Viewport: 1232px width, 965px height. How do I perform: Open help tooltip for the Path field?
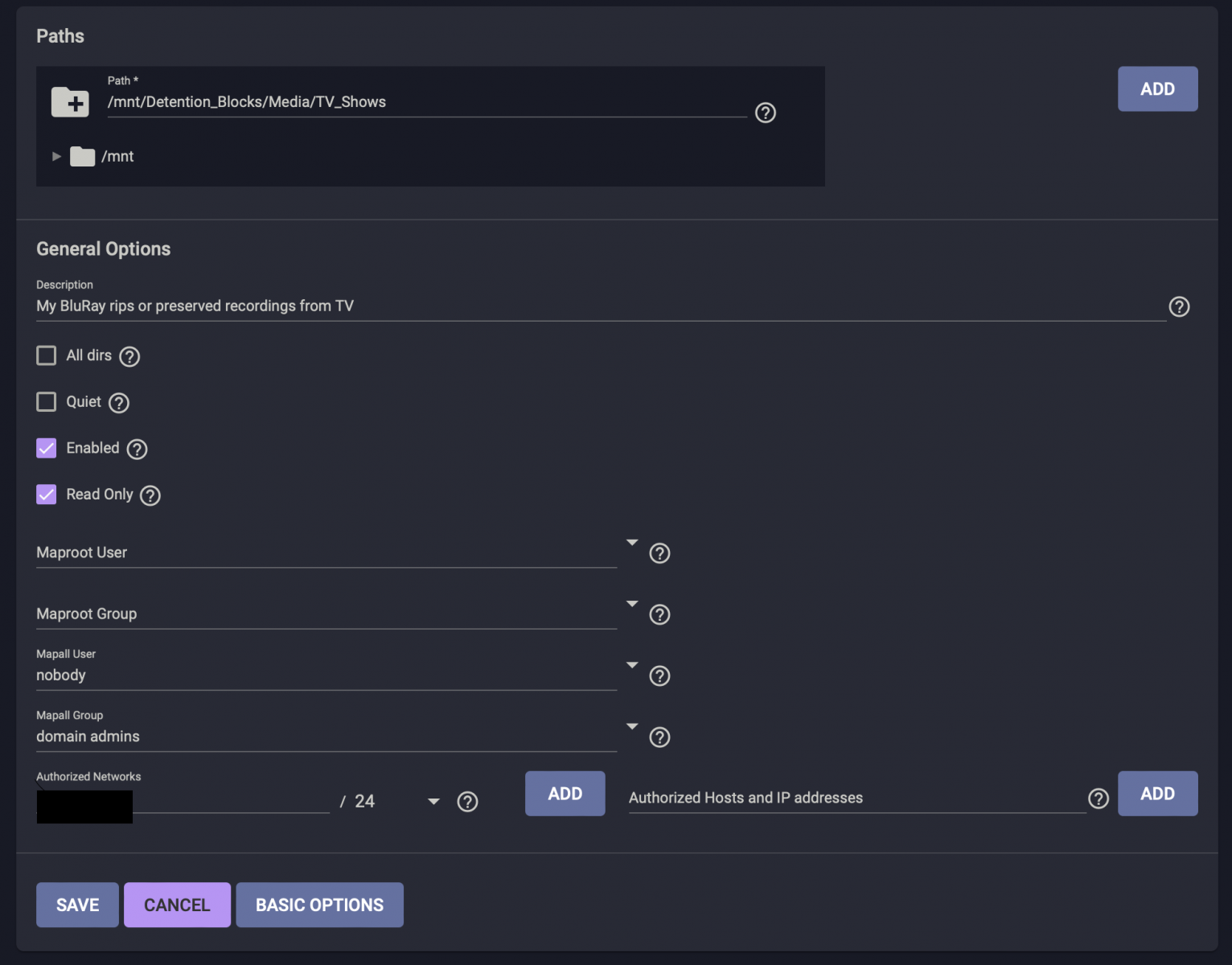click(x=766, y=113)
